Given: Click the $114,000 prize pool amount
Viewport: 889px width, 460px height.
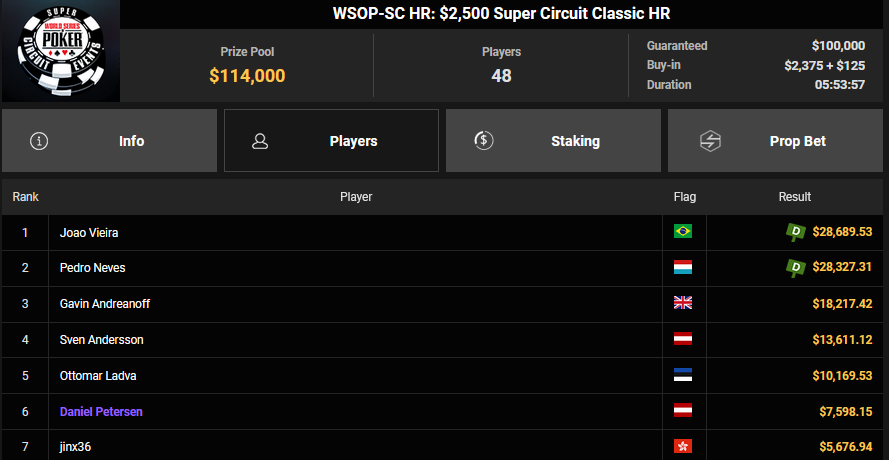Looking at the screenshot, I should 247,75.
